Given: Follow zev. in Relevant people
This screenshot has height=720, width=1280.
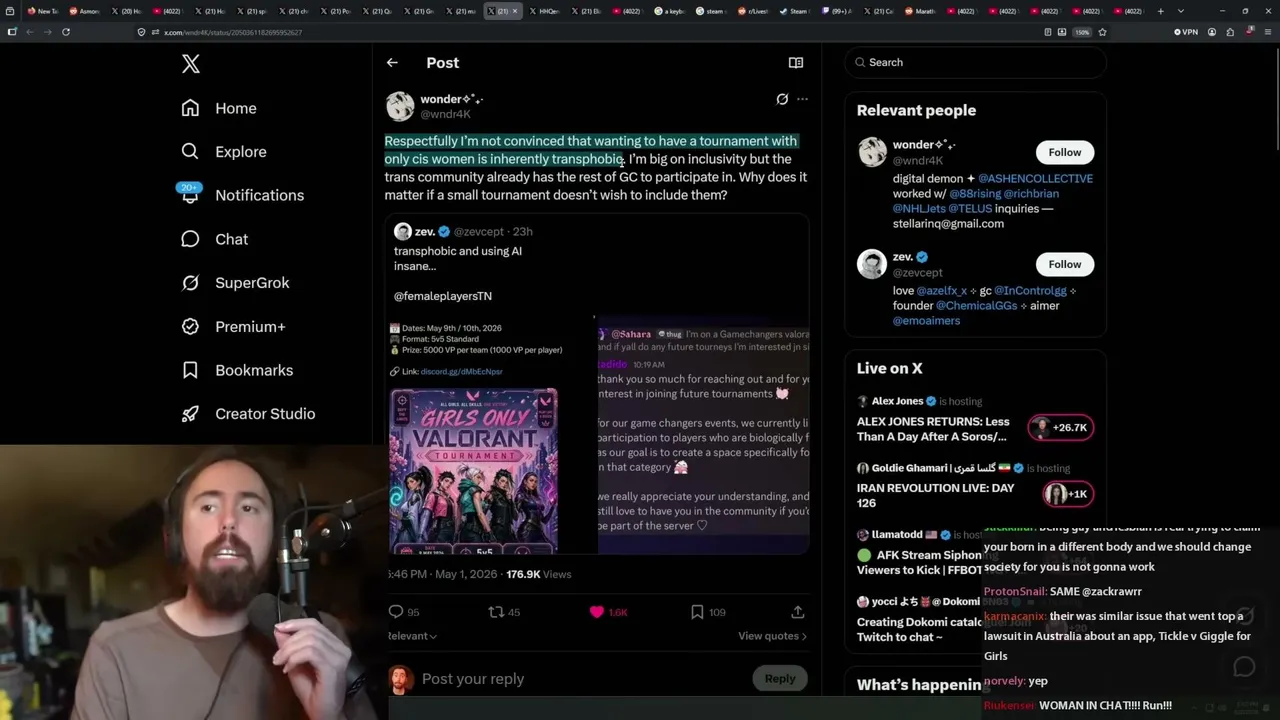Looking at the screenshot, I should pos(1064,264).
